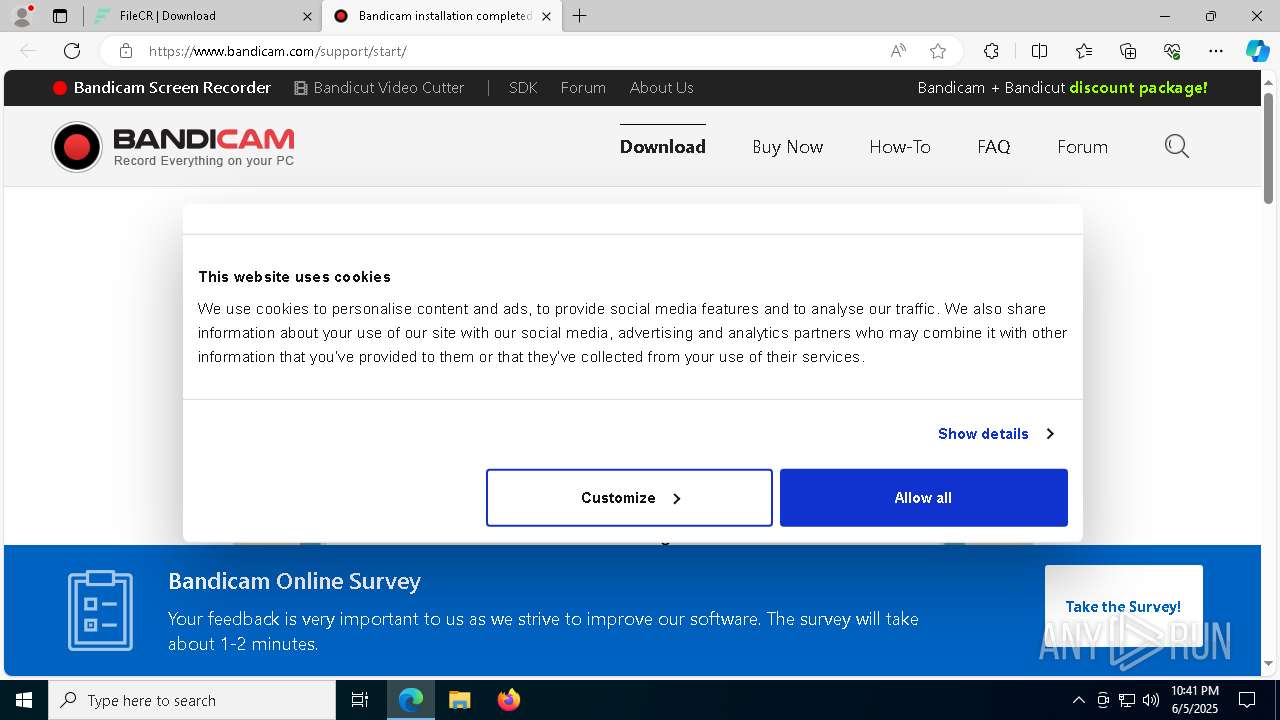Open Forum in main navigation

1082,147
